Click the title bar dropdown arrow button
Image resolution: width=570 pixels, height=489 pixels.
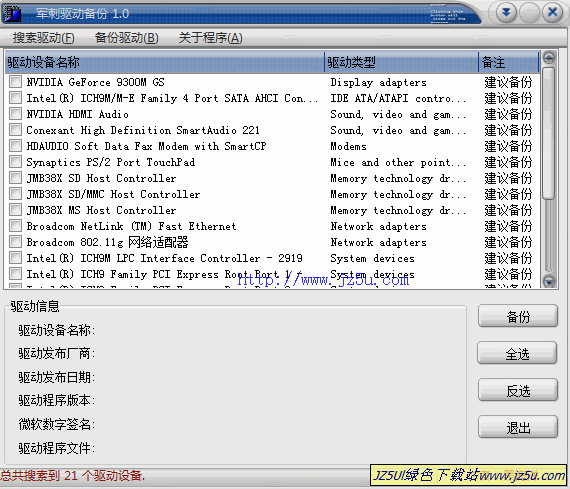[506, 13]
